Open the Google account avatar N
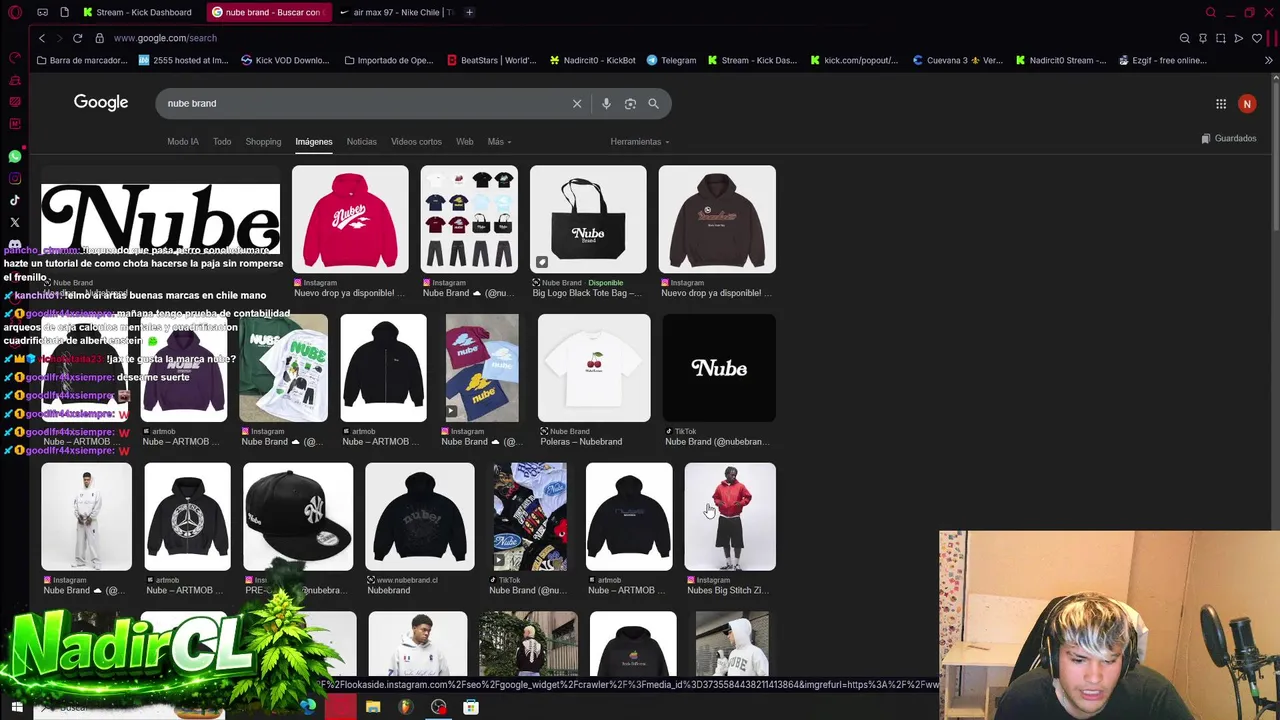The image size is (1280, 720). coord(1247,104)
